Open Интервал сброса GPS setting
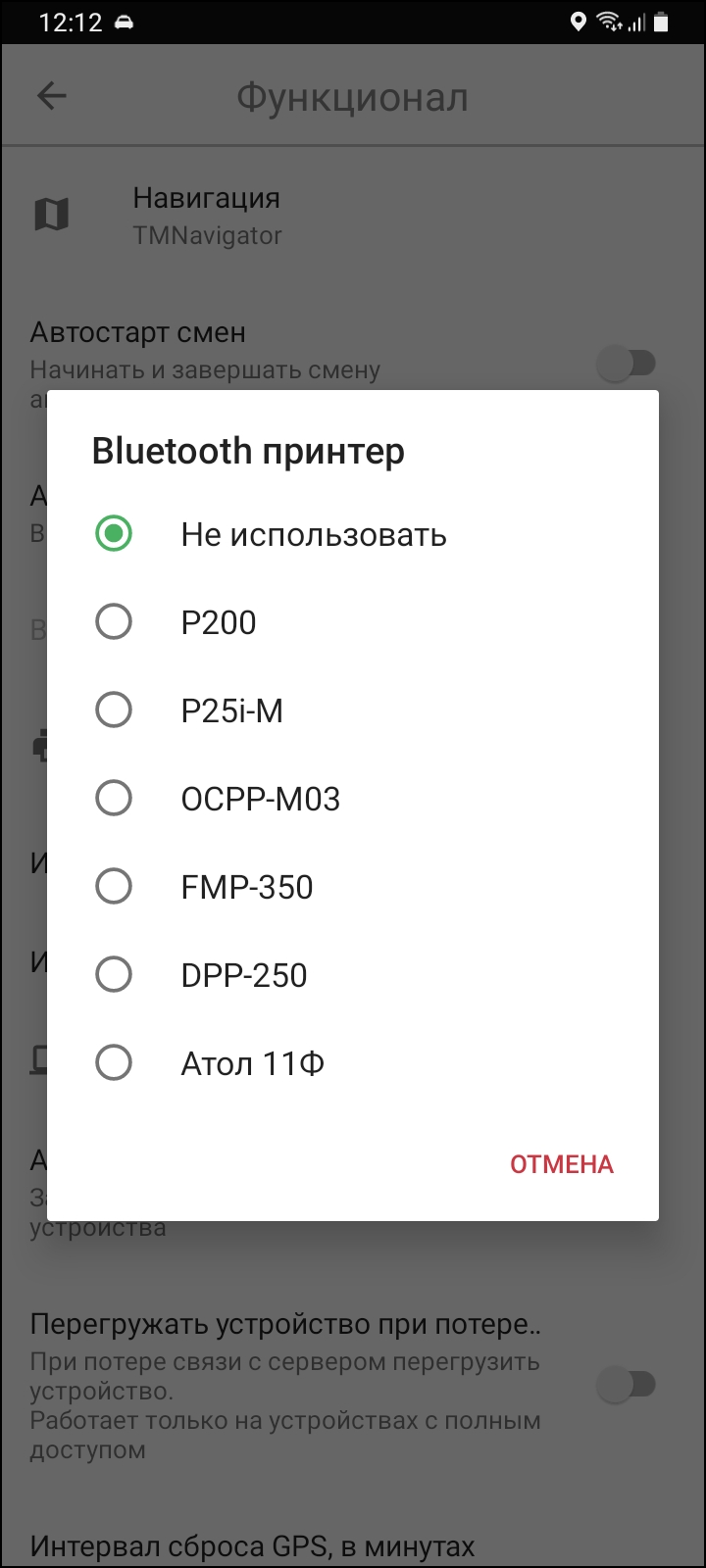Image resolution: width=706 pixels, height=1568 pixels. coord(253,1546)
